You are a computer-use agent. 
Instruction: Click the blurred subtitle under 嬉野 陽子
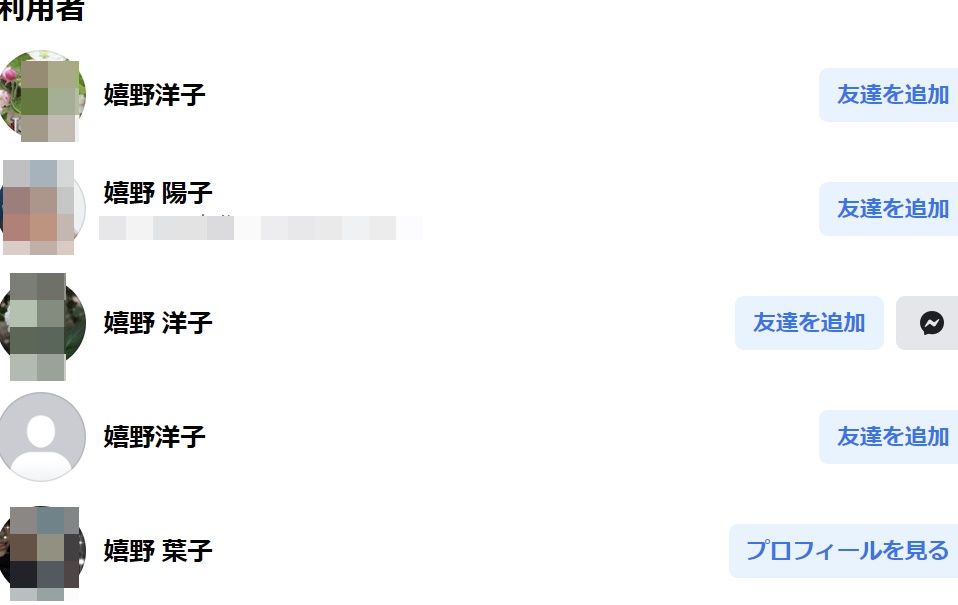260,227
